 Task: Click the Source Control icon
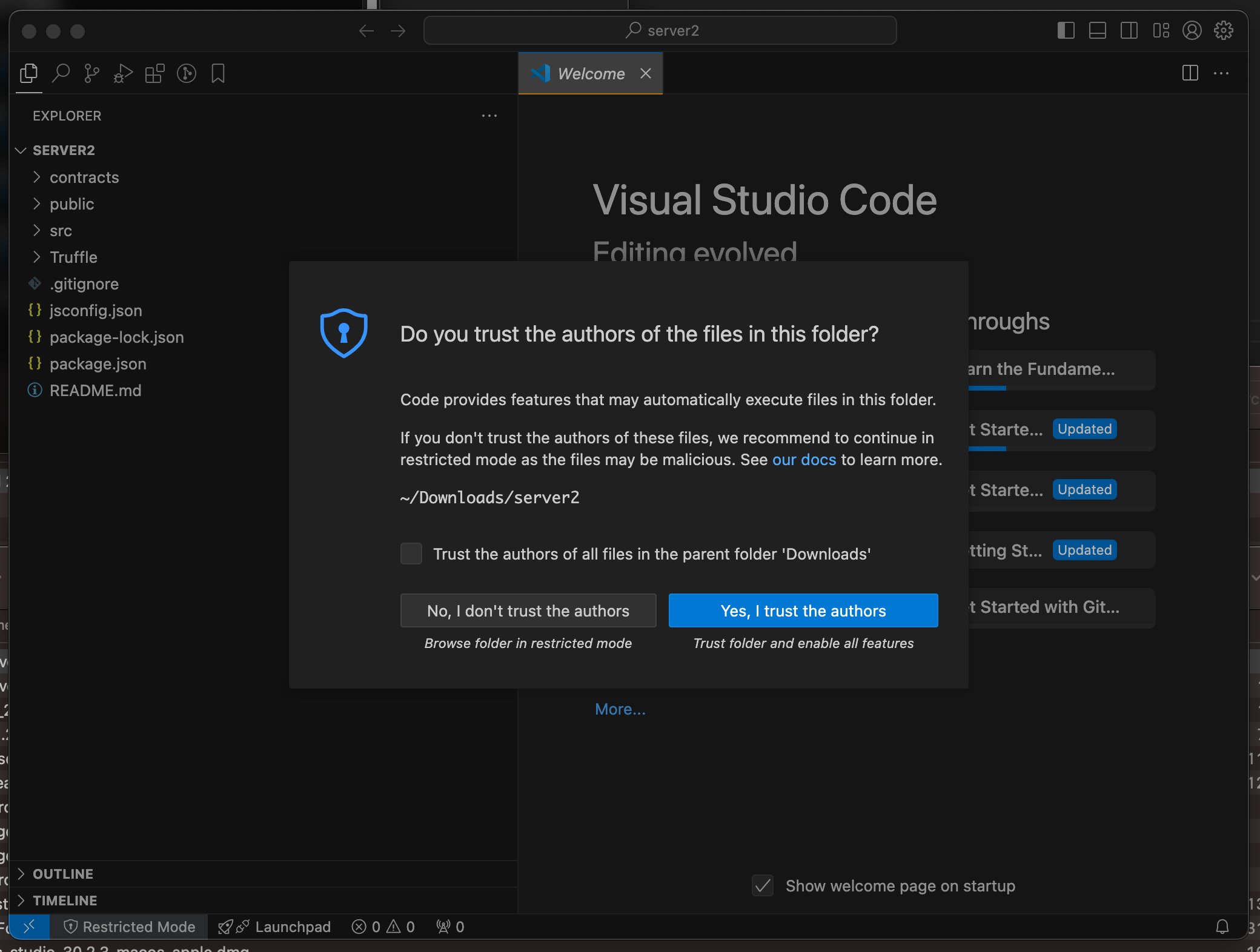click(x=91, y=73)
